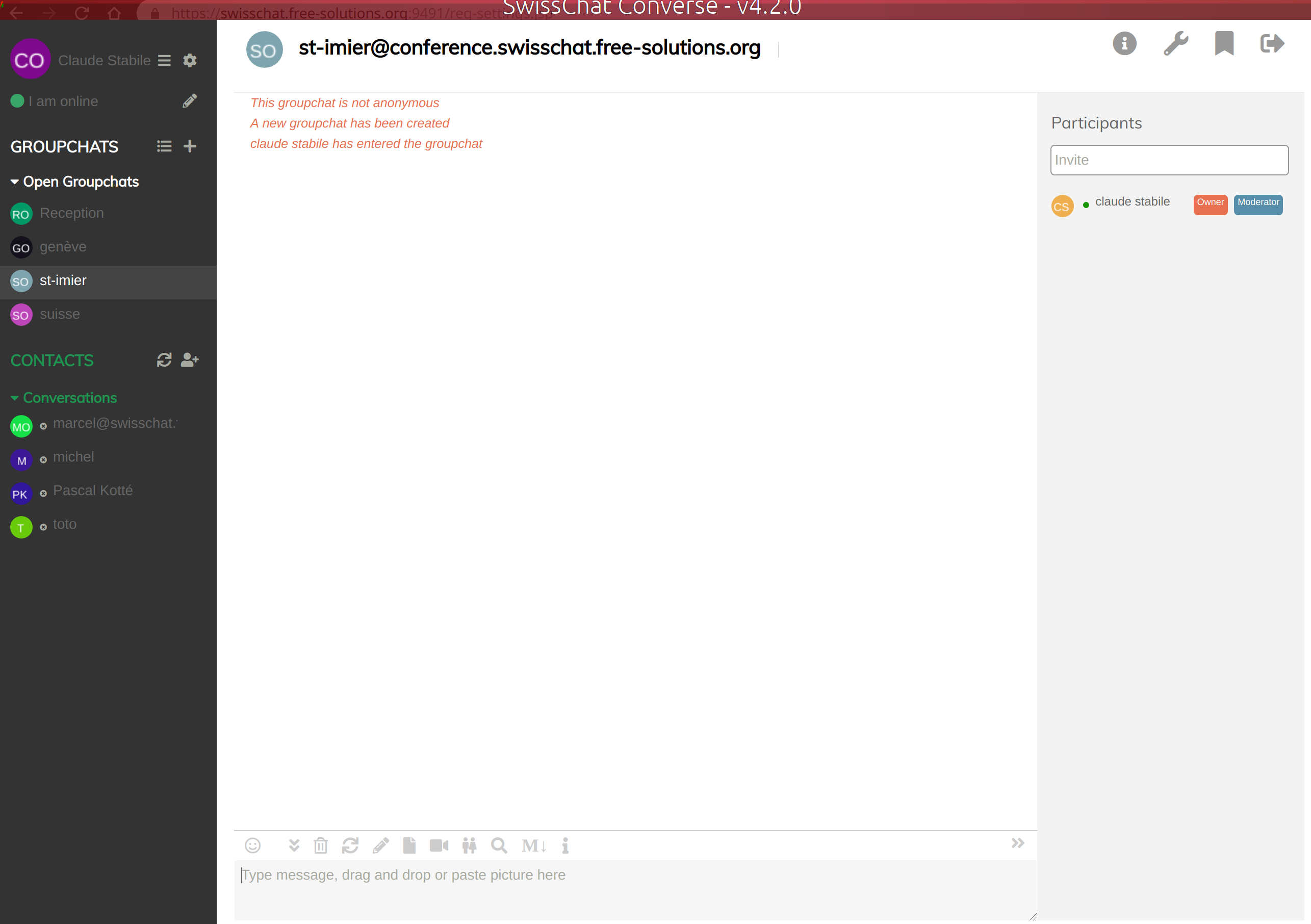Bookmark this groupchat

[x=1224, y=43]
